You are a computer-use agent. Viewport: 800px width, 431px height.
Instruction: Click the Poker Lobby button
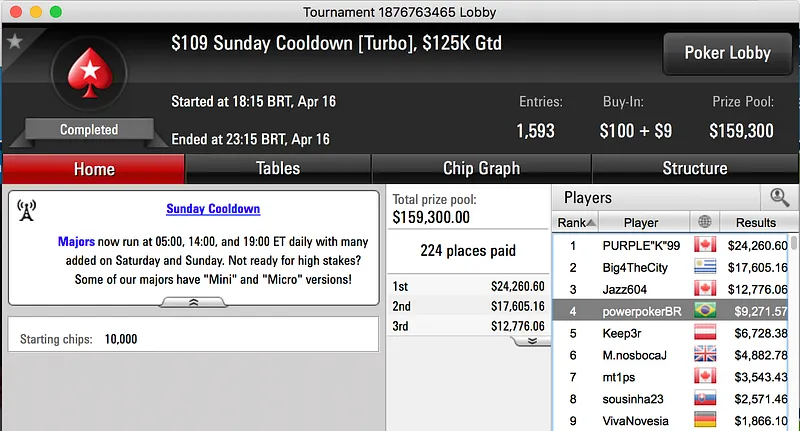coord(725,53)
